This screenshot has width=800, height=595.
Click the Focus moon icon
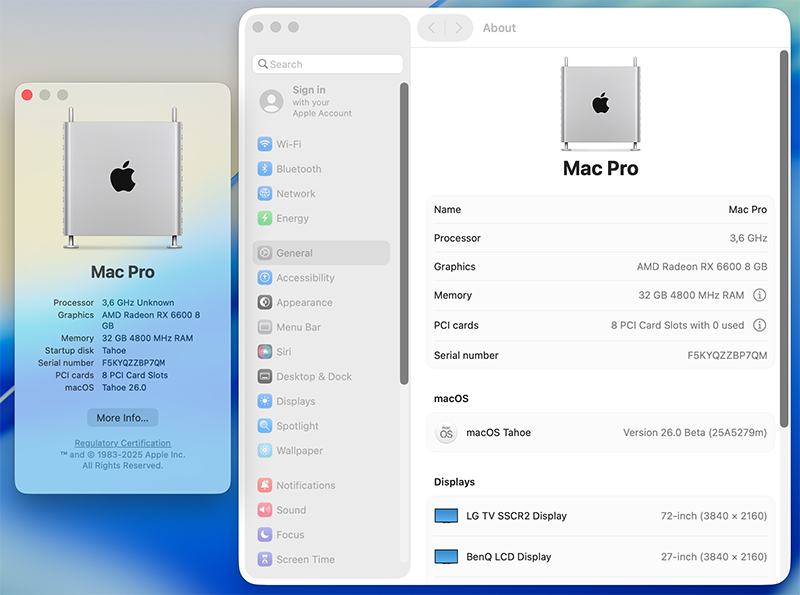point(264,534)
